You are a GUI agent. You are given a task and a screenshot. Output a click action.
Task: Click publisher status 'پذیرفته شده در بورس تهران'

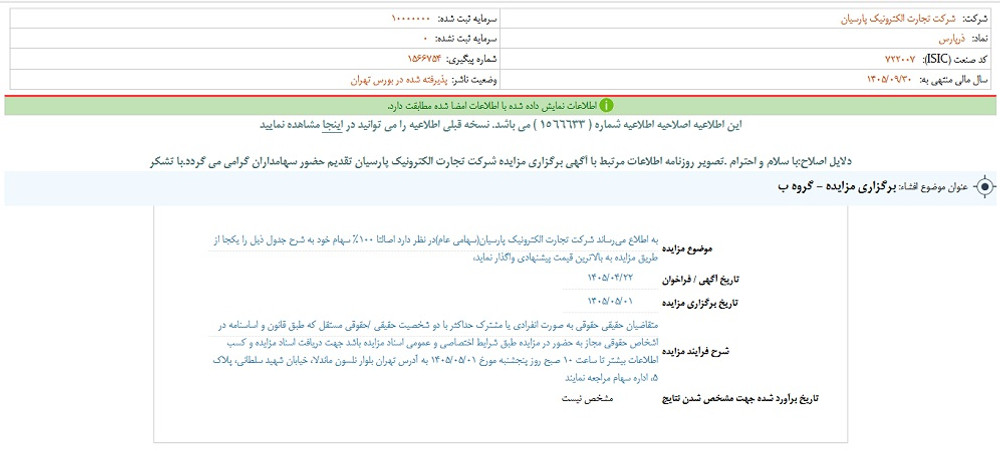click(x=399, y=80)
